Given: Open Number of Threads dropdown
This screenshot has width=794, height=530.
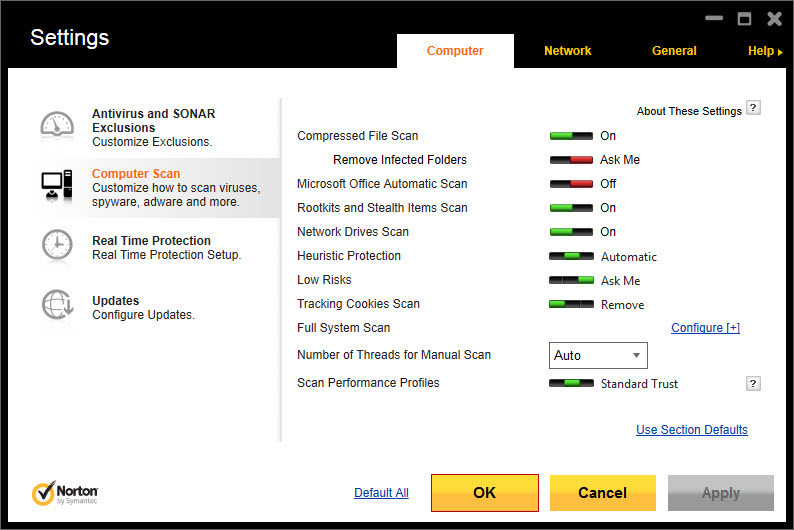Looking at the screenshot, I should (598, 355).
